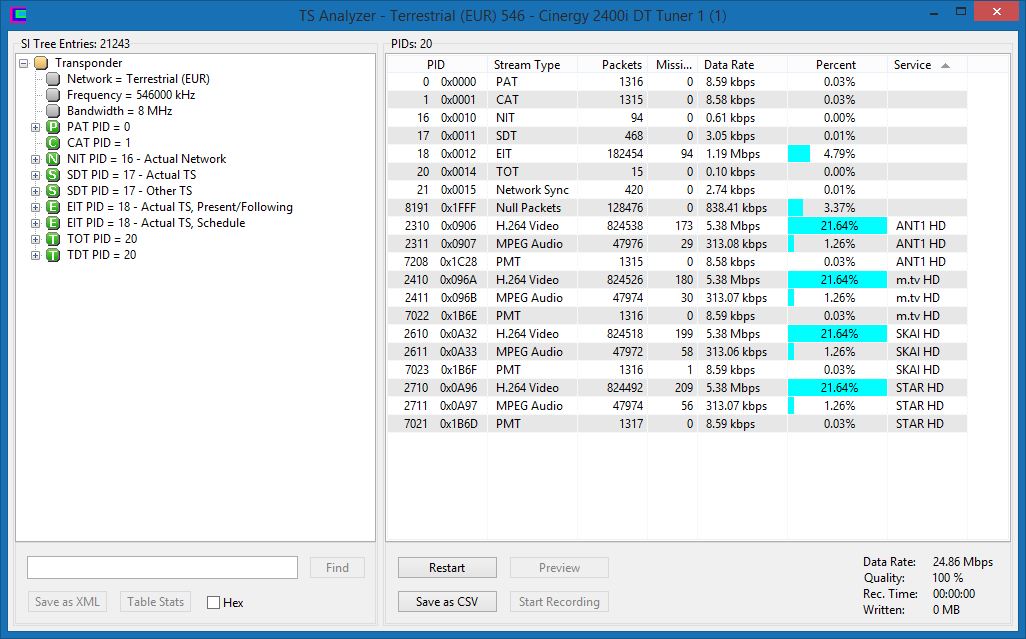This screenshot has height=639, width=1026.
Task: Click the ANT1 HD H.264 Video percent bar
Action: [837, 226]
